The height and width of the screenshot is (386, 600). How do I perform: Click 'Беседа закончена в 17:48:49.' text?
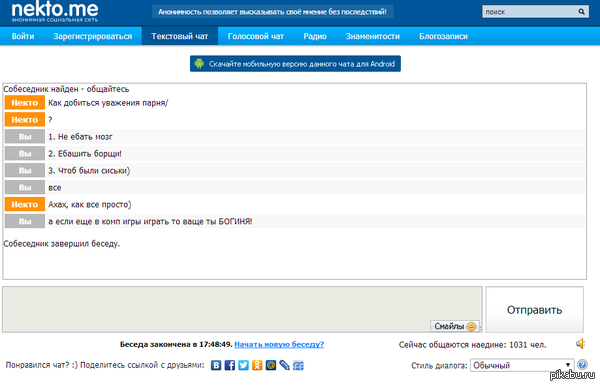tap(176, 344)
